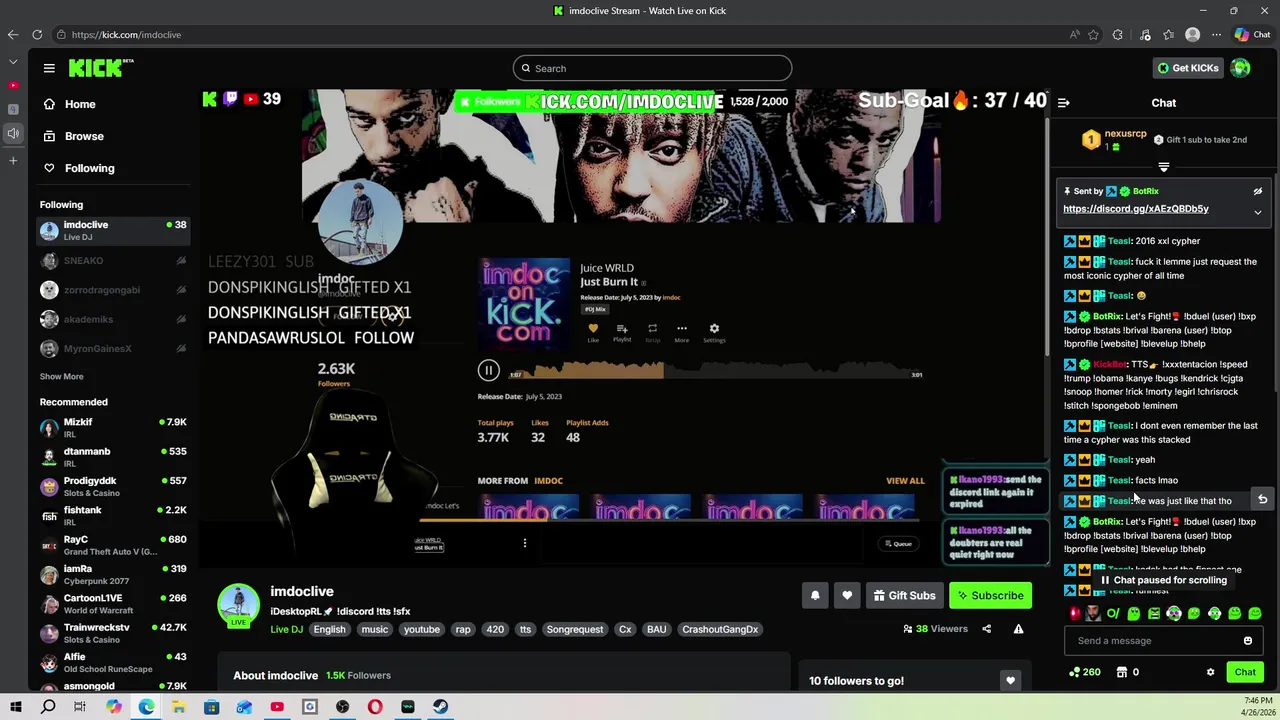Screen dimensions: 1280x720
Task: Open the channel shop icon showing 0
Action: (x=1126, y=672)
